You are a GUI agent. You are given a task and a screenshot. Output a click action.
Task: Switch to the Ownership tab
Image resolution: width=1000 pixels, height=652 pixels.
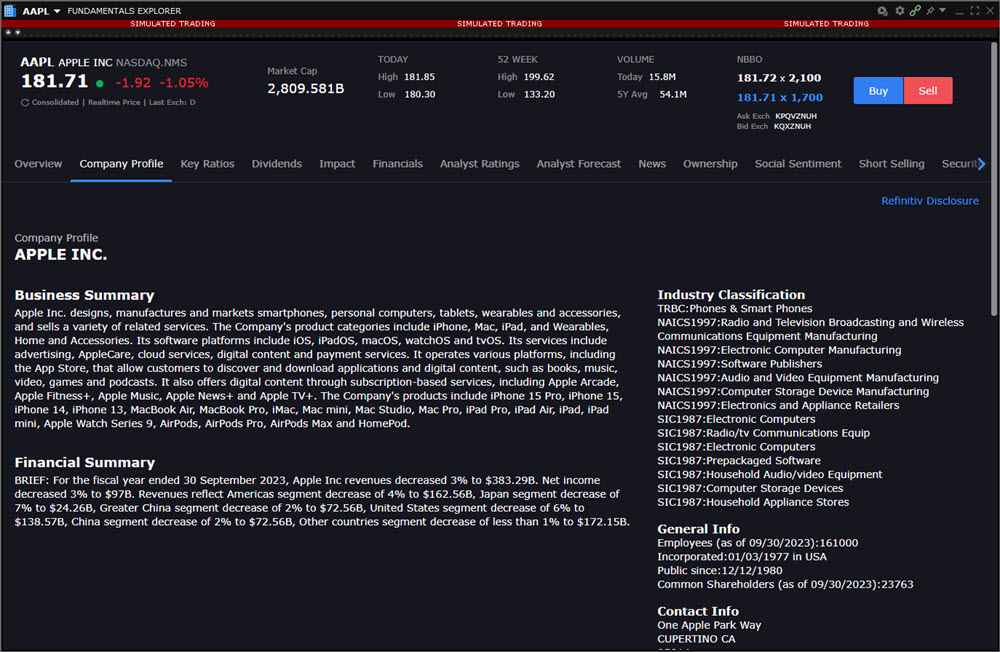pos(710,164)
